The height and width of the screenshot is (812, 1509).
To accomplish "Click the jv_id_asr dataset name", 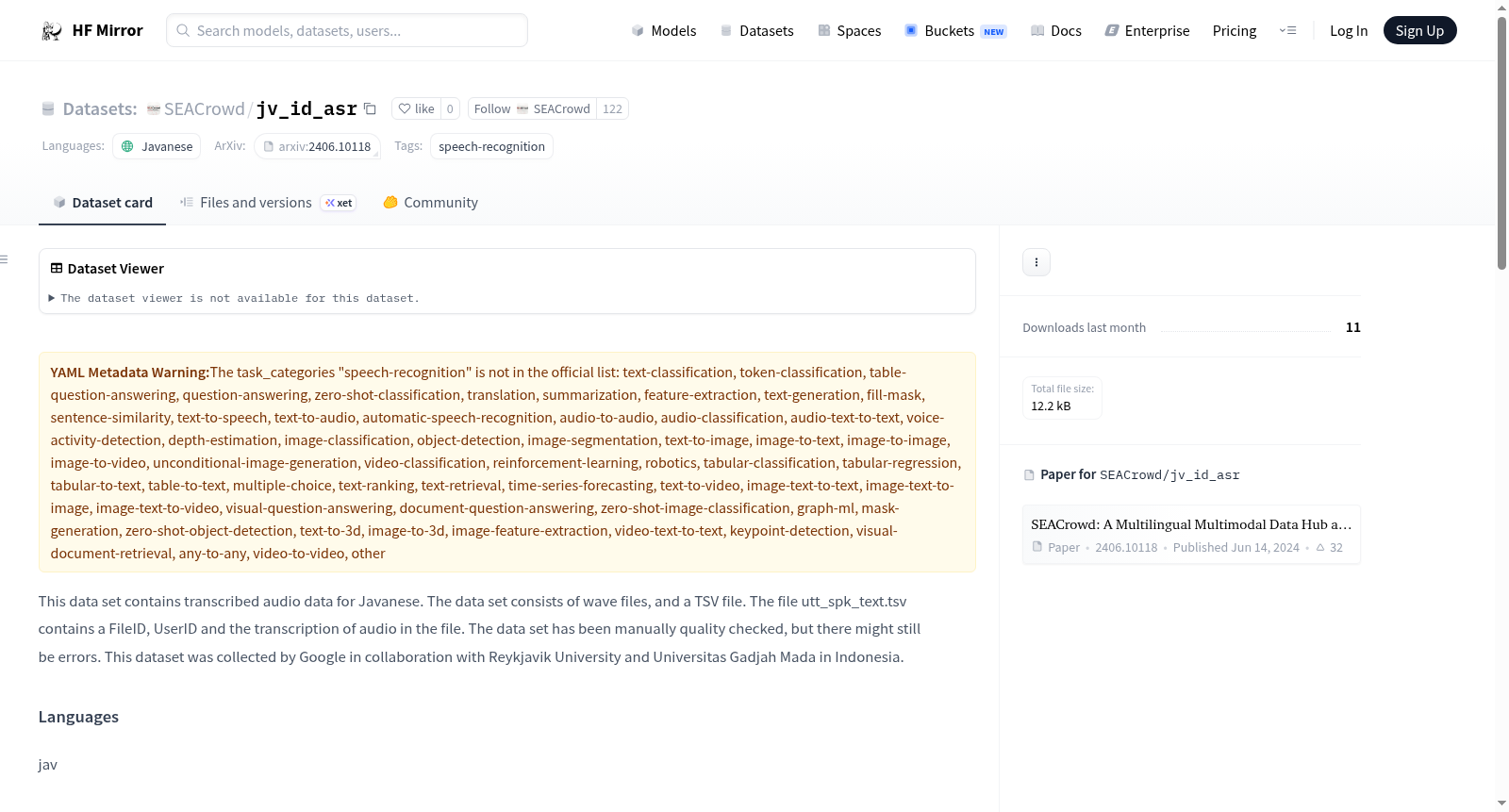I will (x=307, y=109).
